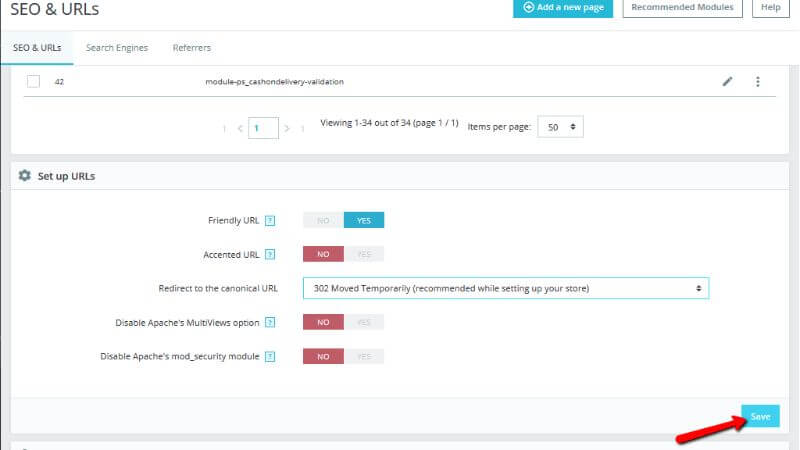This screenshot has width=800, height=450.
Task: Set Disable Apache's MultiViews option to YES
Action: tap(364, 322)
